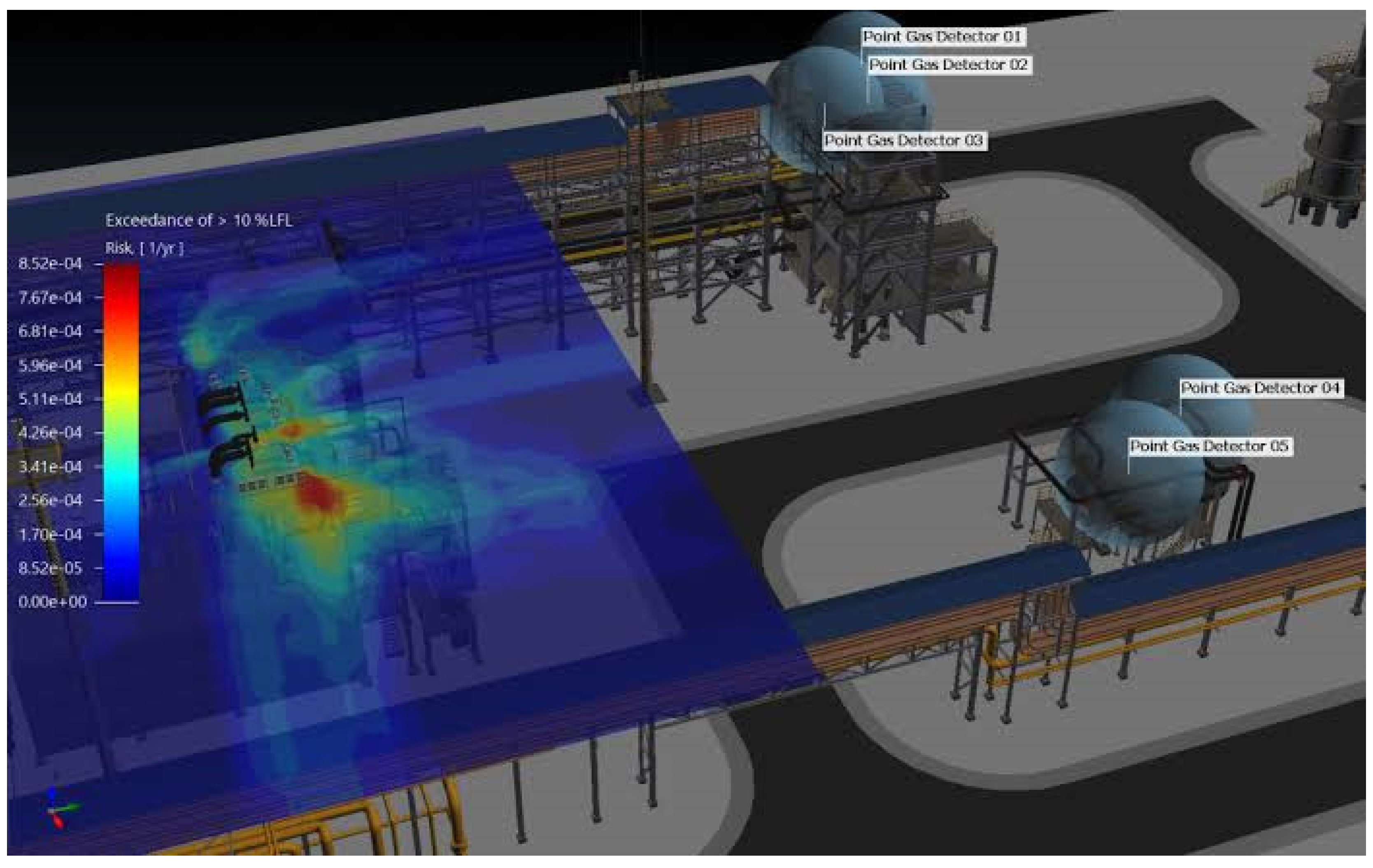Click the 'Risk, [ 1/yr ]' legend unit label
The width and height of the screenshot is (1373, 868).
(x=144, y=248)
